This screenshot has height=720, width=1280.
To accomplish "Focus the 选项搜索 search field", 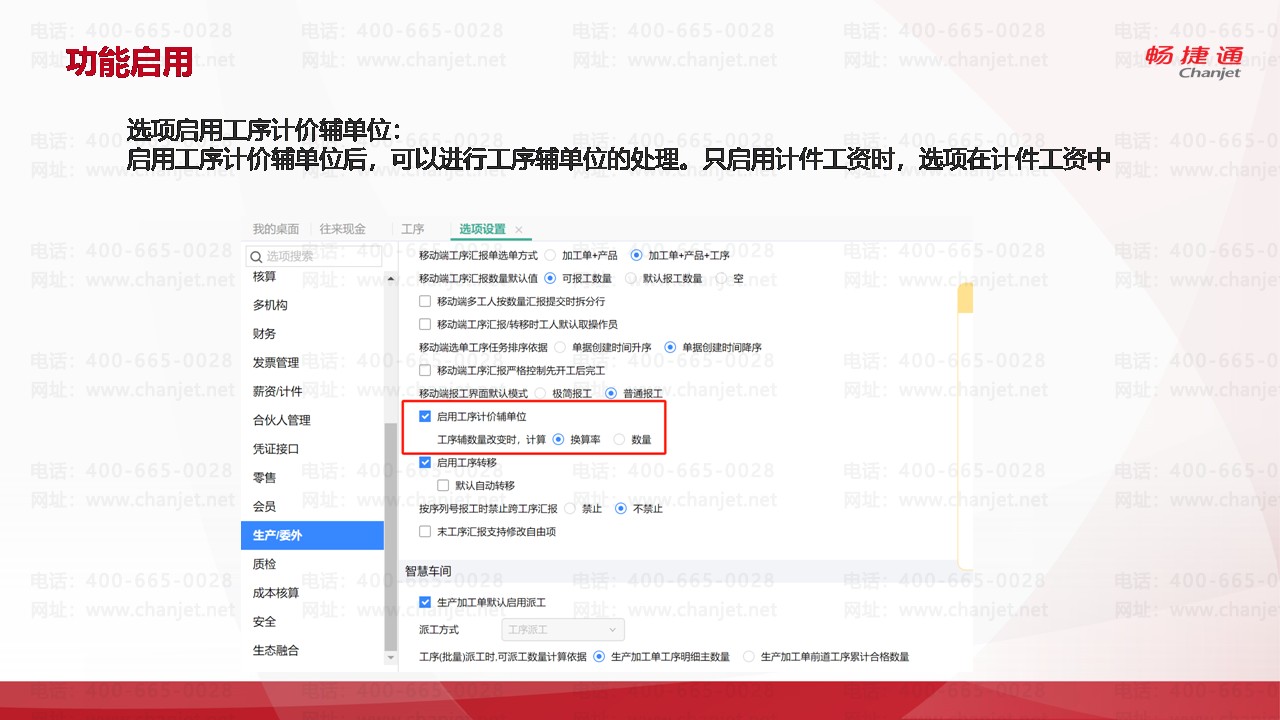I will (314, 256).
